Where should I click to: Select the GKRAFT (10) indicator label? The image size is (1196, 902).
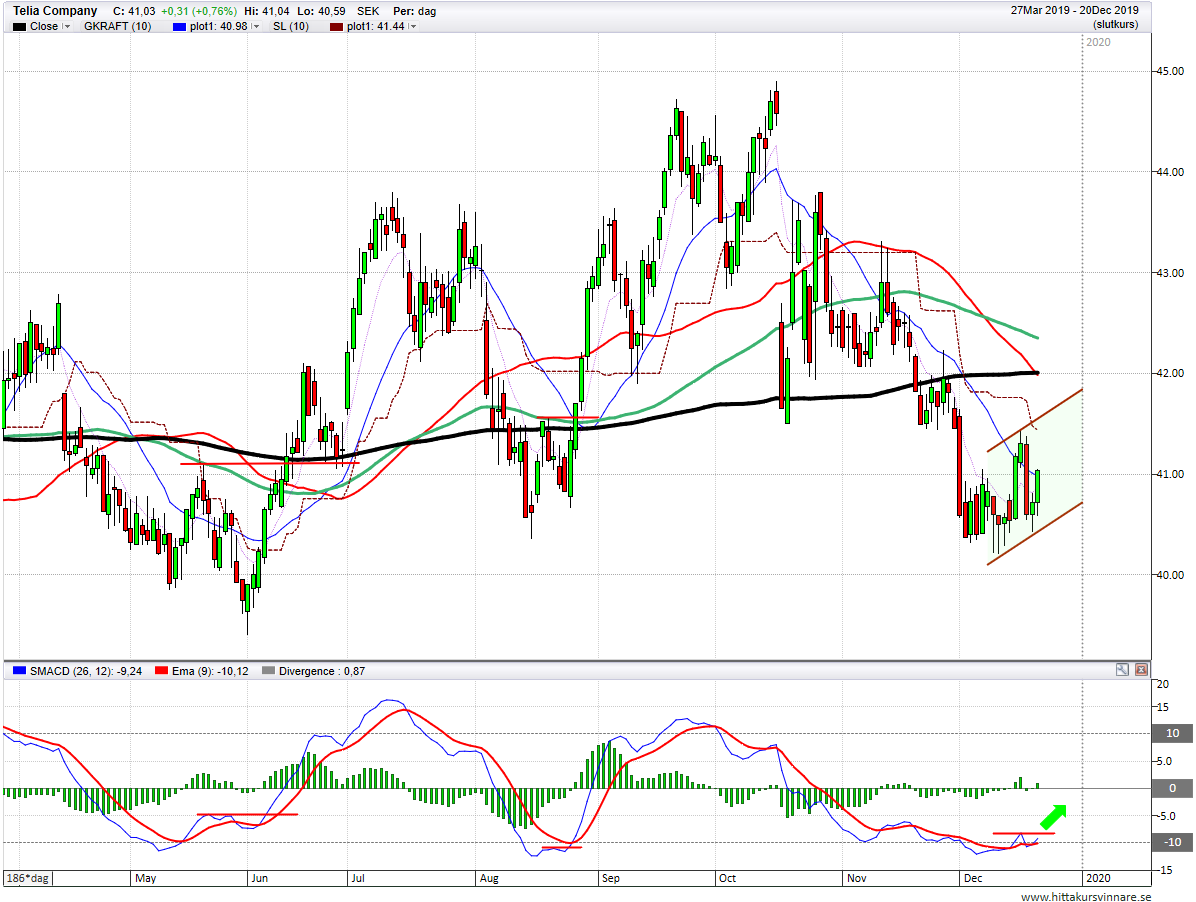point(117,26)
